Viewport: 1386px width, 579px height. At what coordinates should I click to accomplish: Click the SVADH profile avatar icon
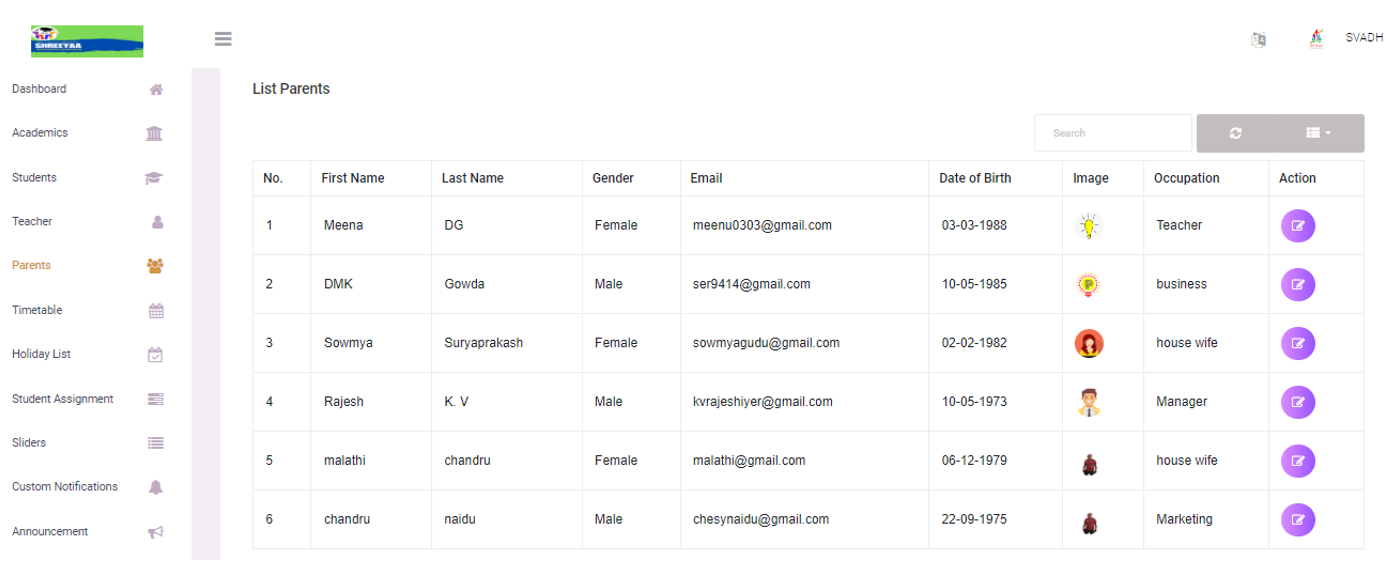[x=1316, y=39]
